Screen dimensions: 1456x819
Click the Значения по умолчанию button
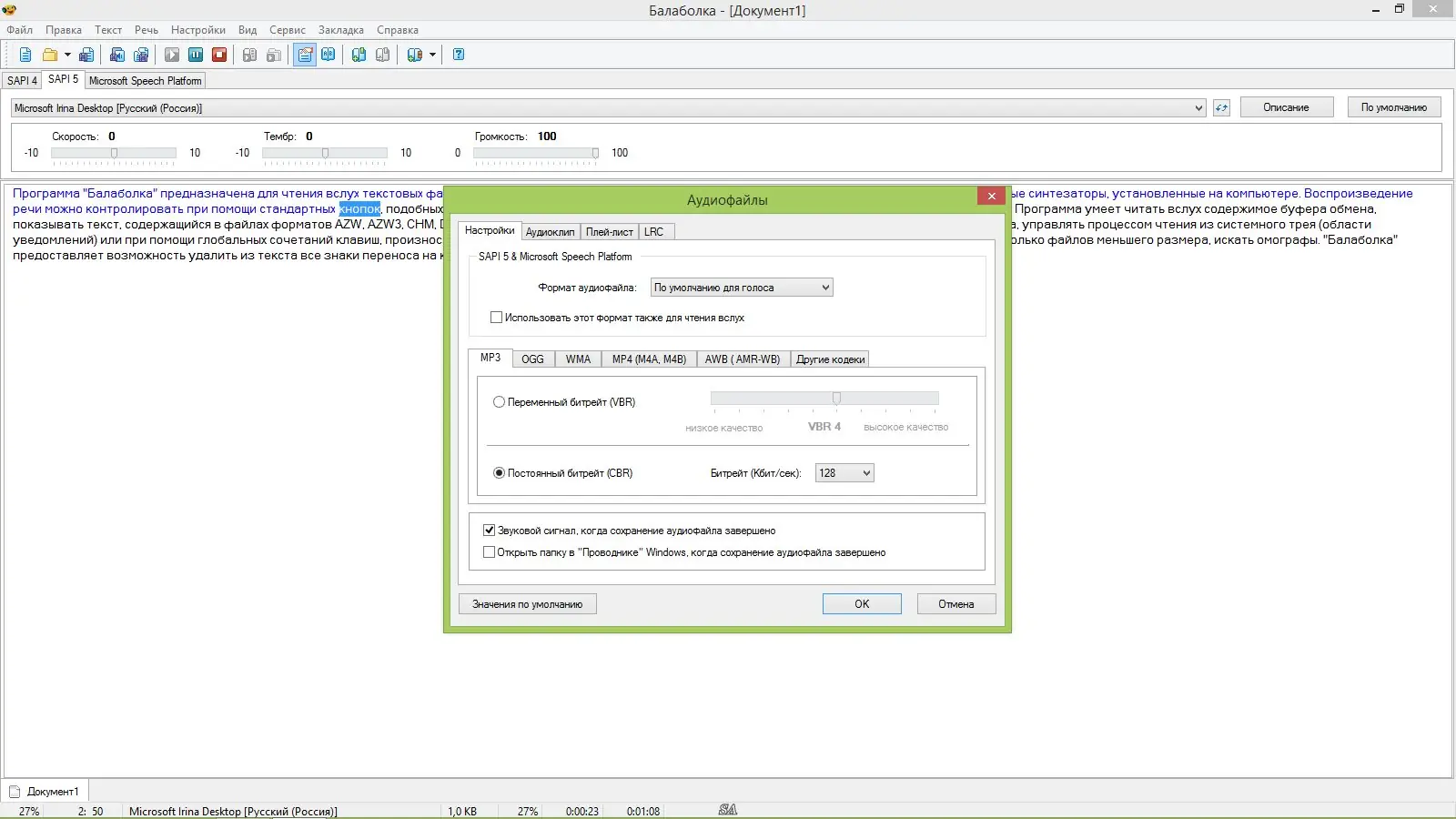coord(528,604)
